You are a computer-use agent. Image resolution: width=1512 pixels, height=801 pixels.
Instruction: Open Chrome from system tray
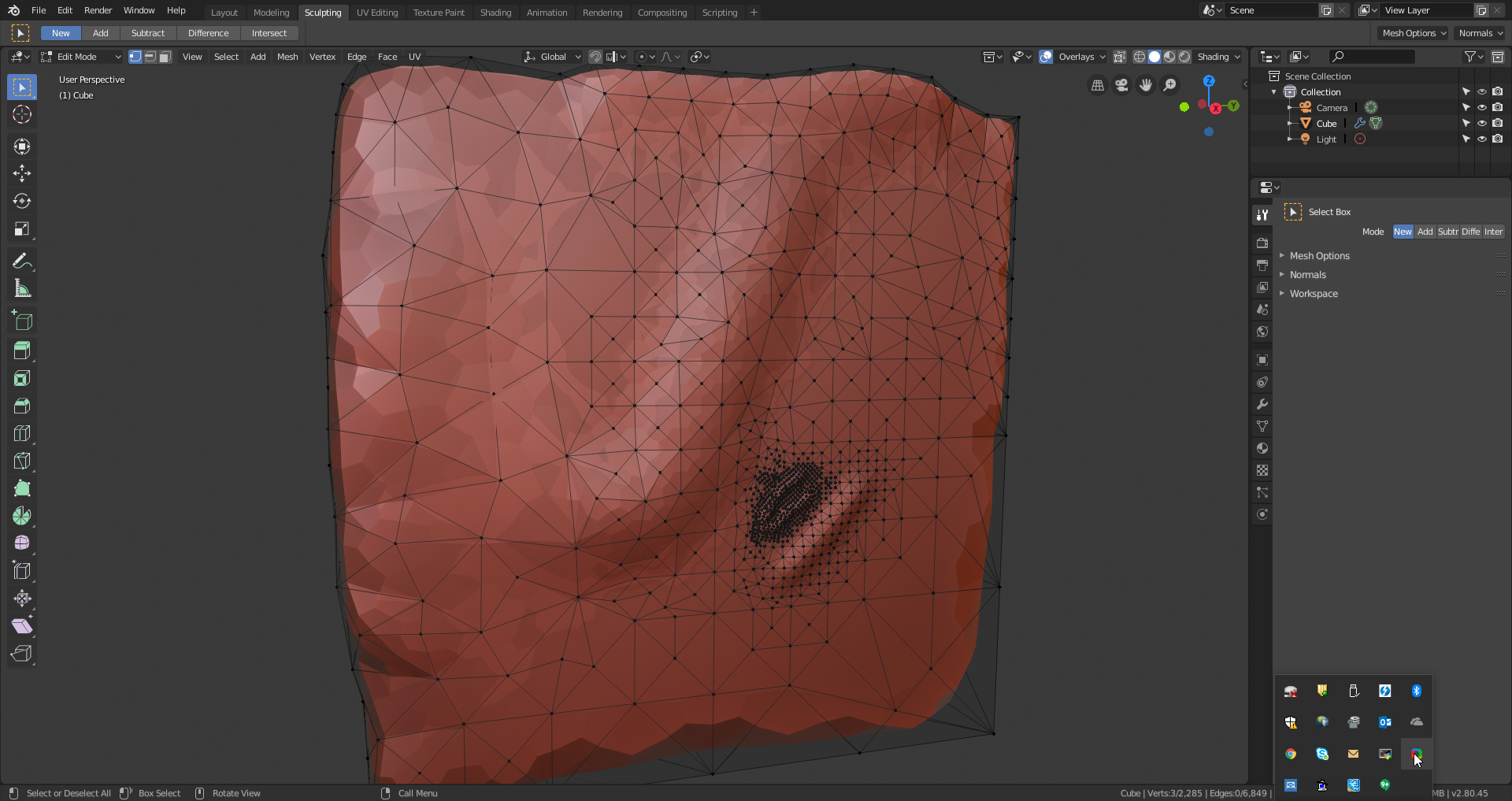coord(1290,754)
